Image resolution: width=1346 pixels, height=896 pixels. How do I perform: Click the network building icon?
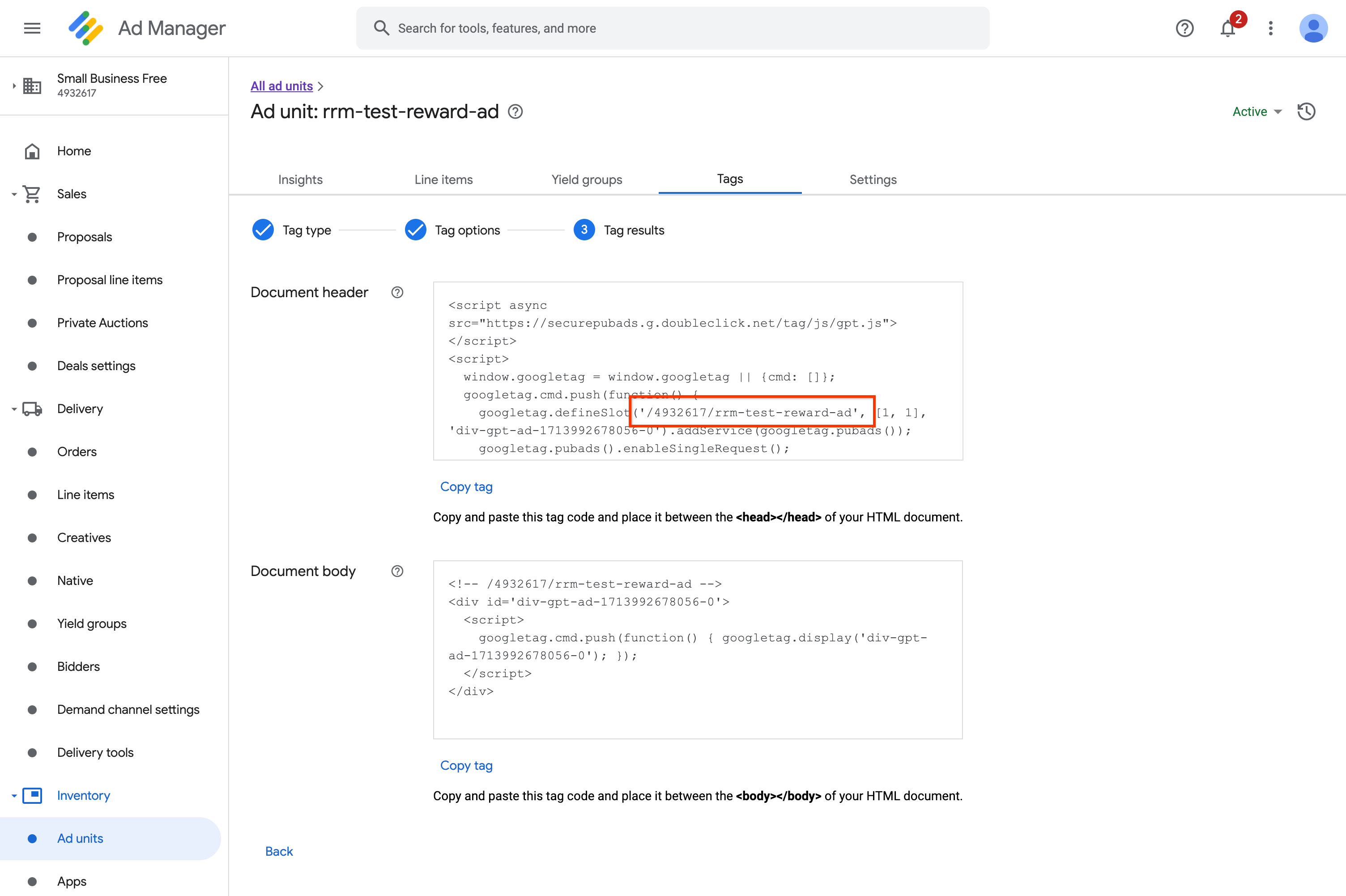tap(32, 86)
